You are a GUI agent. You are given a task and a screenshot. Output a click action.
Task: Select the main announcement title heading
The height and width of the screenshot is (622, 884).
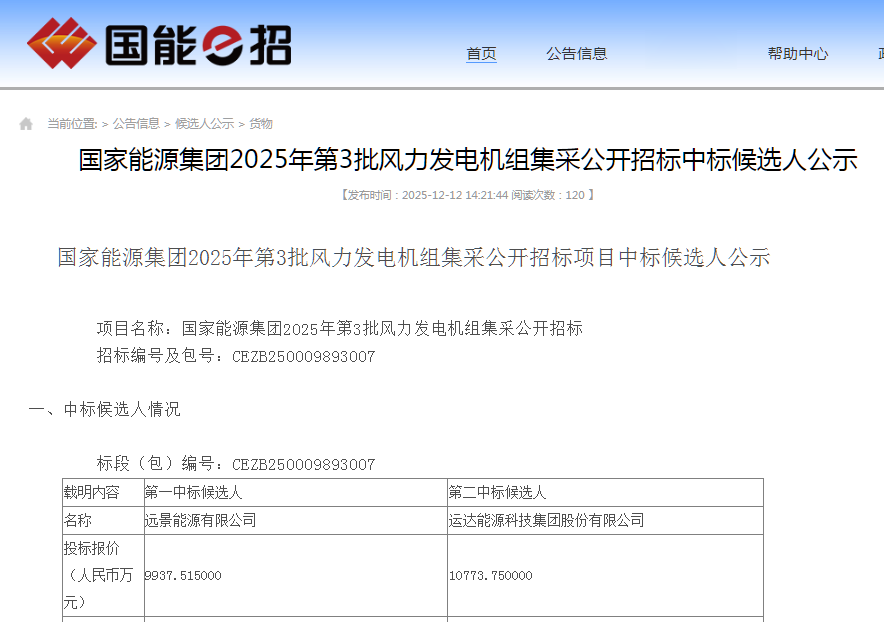point(468,160)
